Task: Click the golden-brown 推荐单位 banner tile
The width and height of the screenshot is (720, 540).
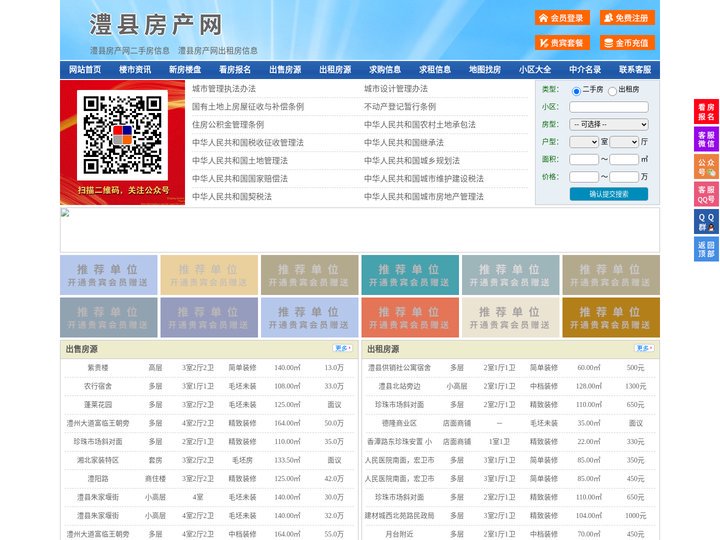Action: click(x=611, y=317)
